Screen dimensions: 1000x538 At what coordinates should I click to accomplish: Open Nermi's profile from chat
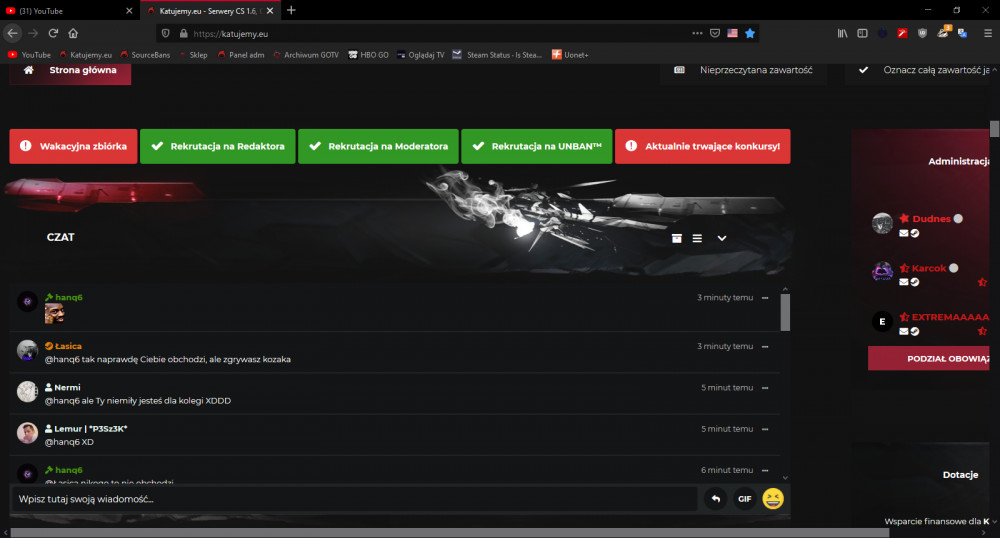pos(67,388)
